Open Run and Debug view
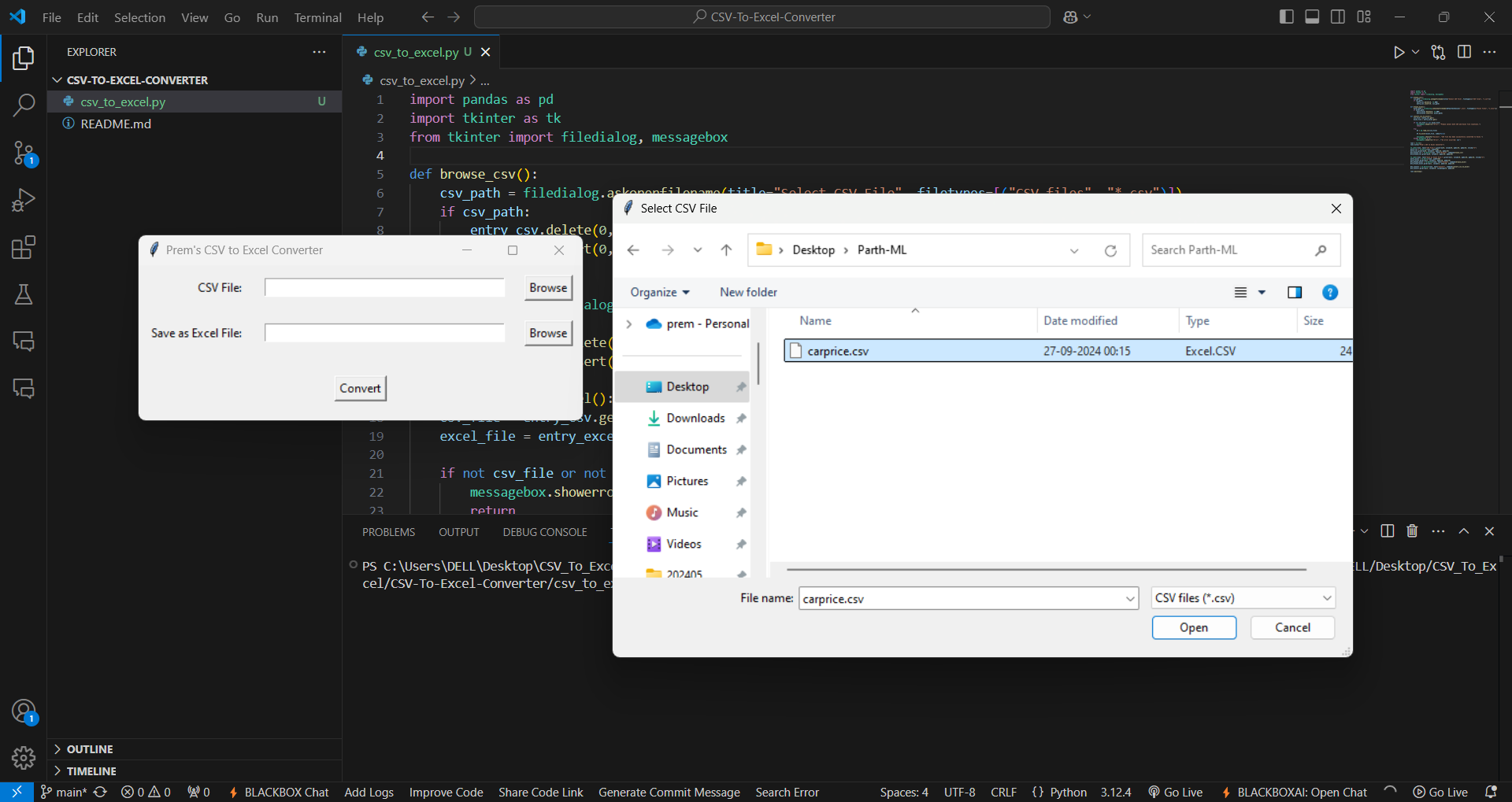Image resolution: width=1512 pixels, height=802 pixels. [24, 200]
